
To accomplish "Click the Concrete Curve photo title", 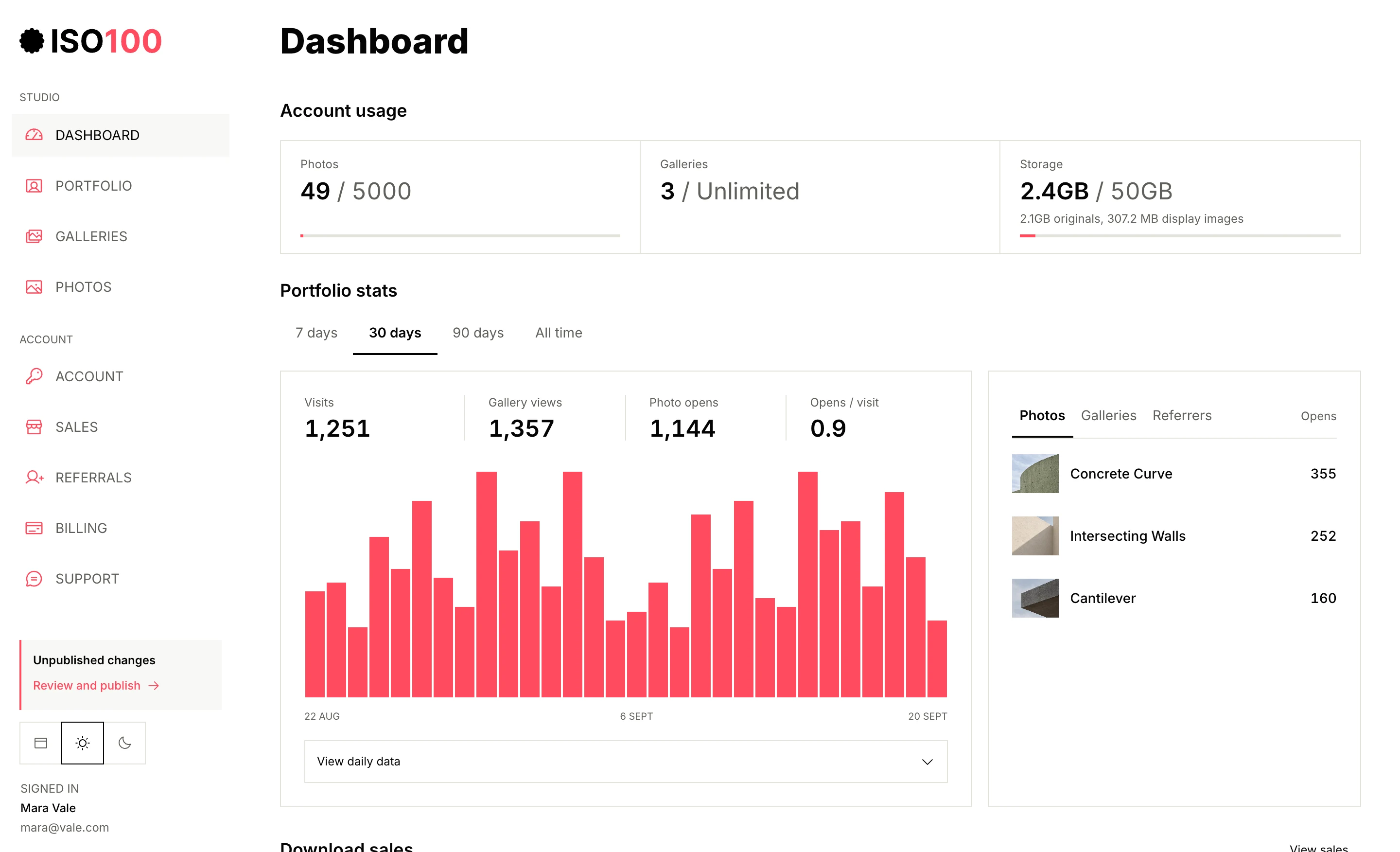I will [1121, 474].
